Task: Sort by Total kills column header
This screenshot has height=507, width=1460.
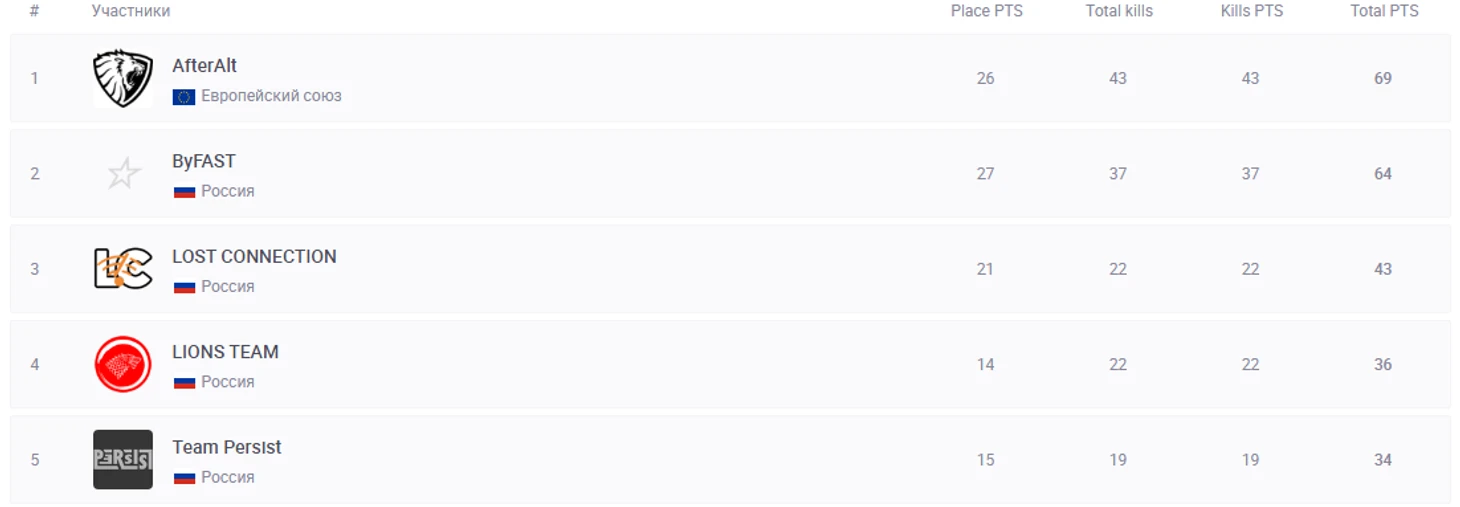Action: [1119, 11]
